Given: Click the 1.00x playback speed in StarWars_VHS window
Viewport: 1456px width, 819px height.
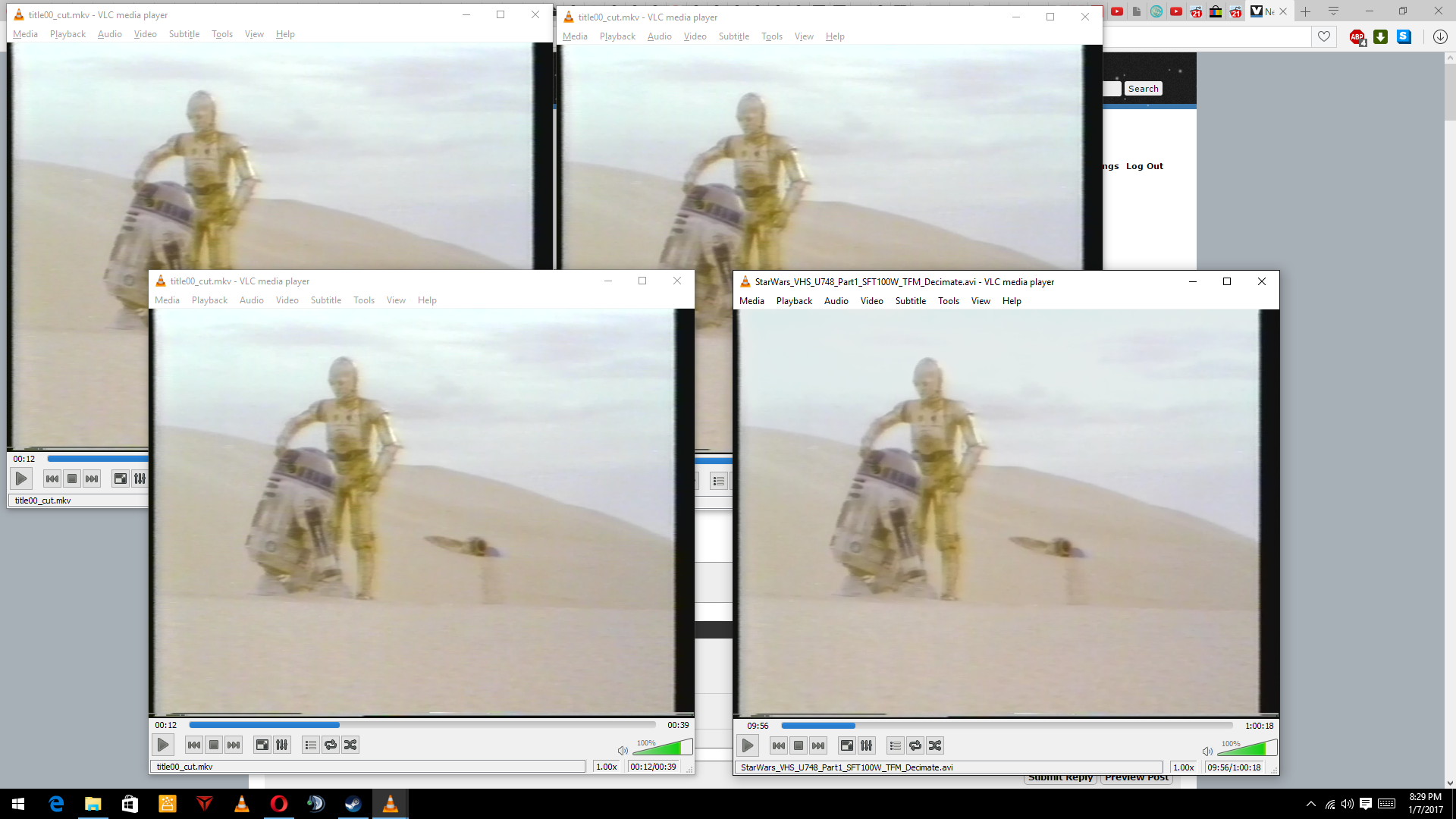Looking at the screenshot, I should [x=1183, y=767].
